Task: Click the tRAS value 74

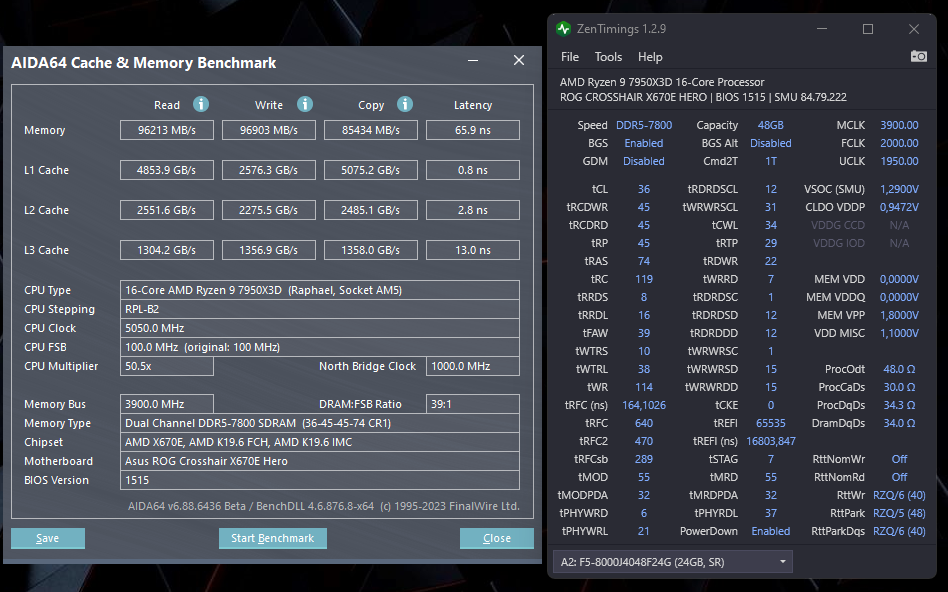Action: [x=644, y=261]
